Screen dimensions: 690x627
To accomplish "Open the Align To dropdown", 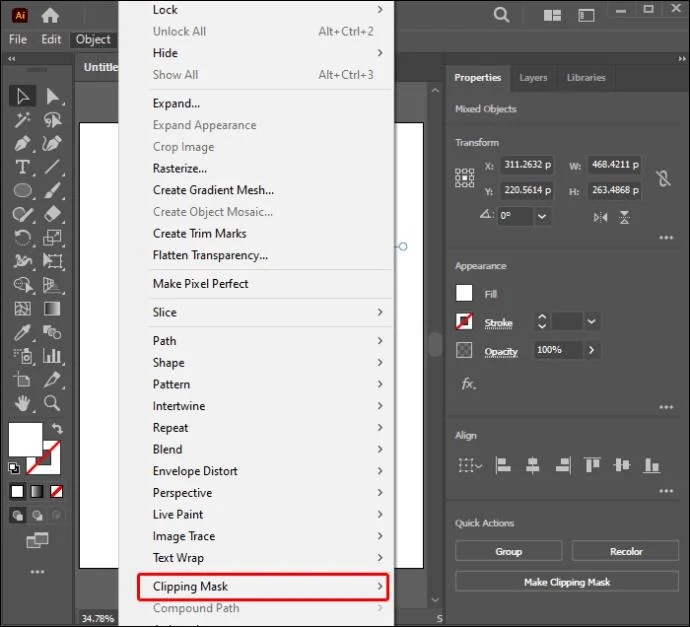I will [470, 465].
